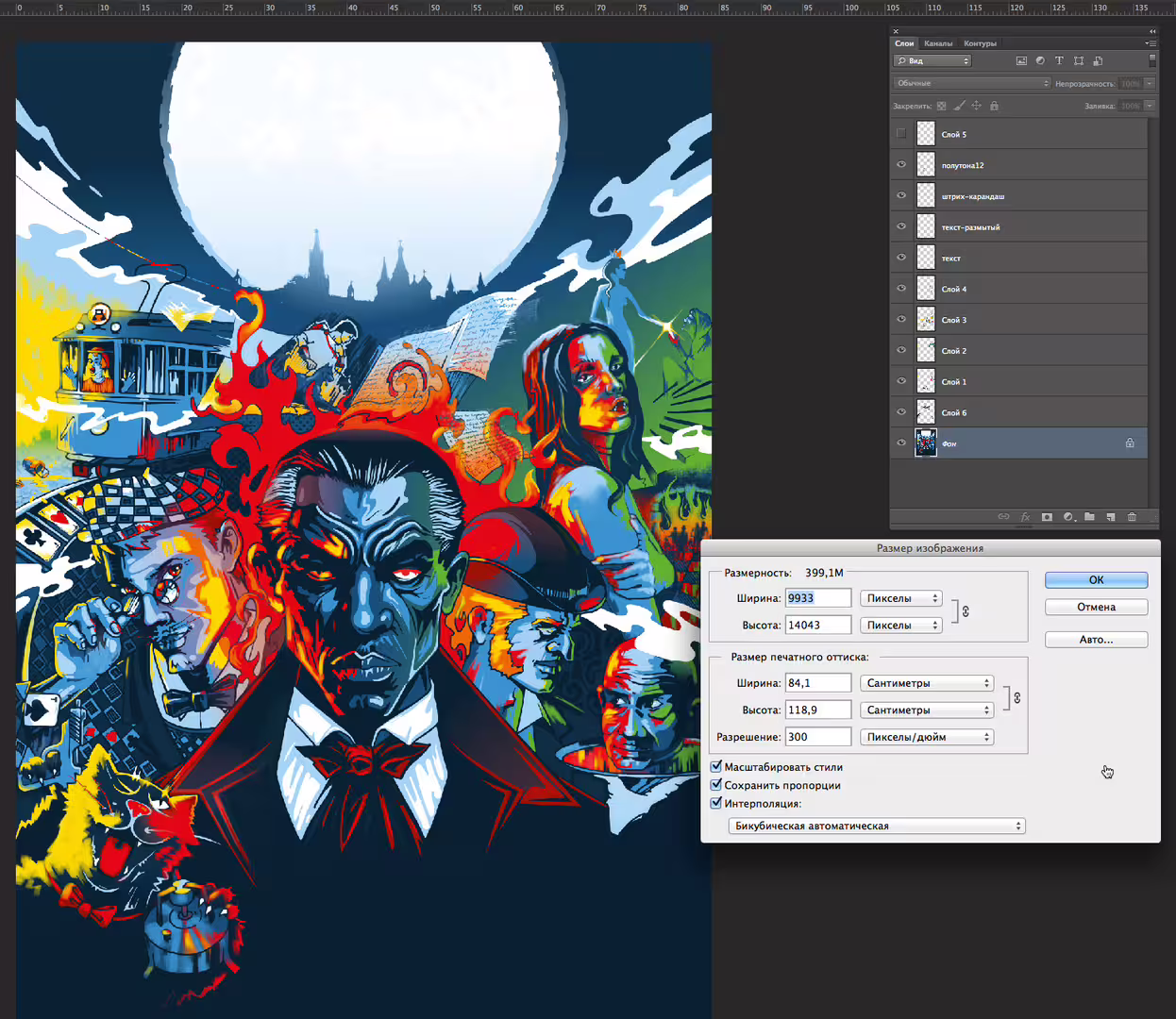The width and height of the screenshot is (1176, 1019).
Task: Hide the штрих-карандаш layer
Action: 901,195
